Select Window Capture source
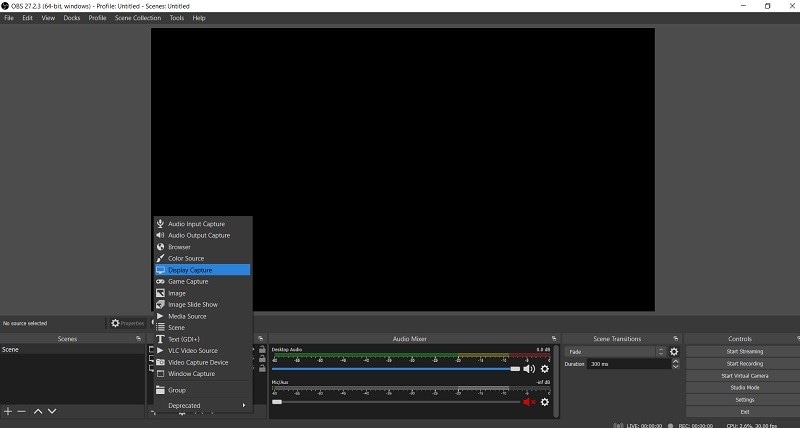800x428 pixels. 203,373
